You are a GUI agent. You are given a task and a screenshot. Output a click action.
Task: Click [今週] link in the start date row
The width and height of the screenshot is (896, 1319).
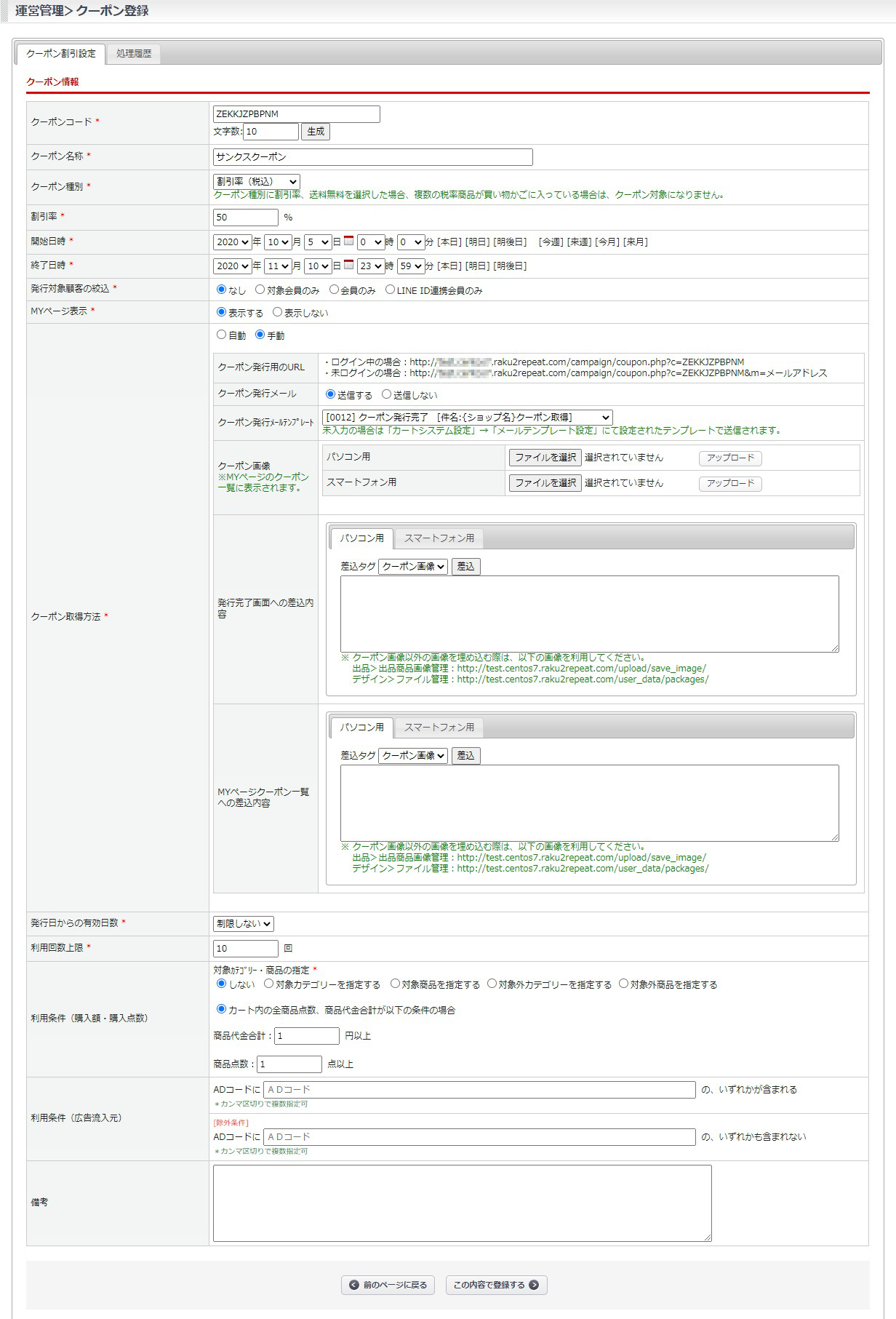point(551,242)
